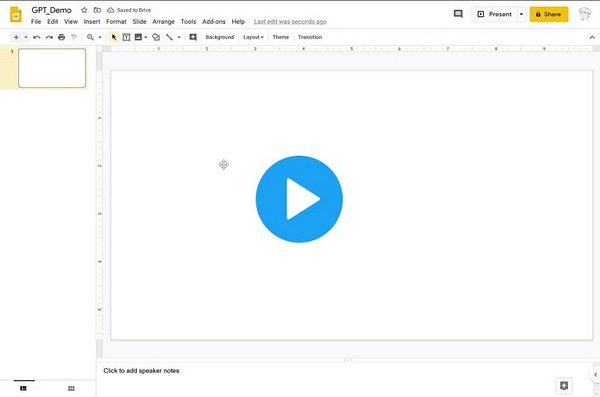Open the line type dropdown arrow
Image resolution: width=600 pixels, height=397 pixels.
179,37
